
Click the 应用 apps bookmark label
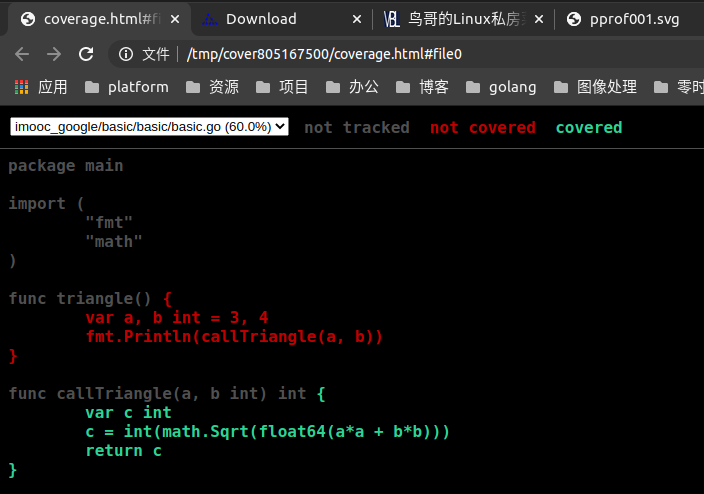(x=53, y=87)
